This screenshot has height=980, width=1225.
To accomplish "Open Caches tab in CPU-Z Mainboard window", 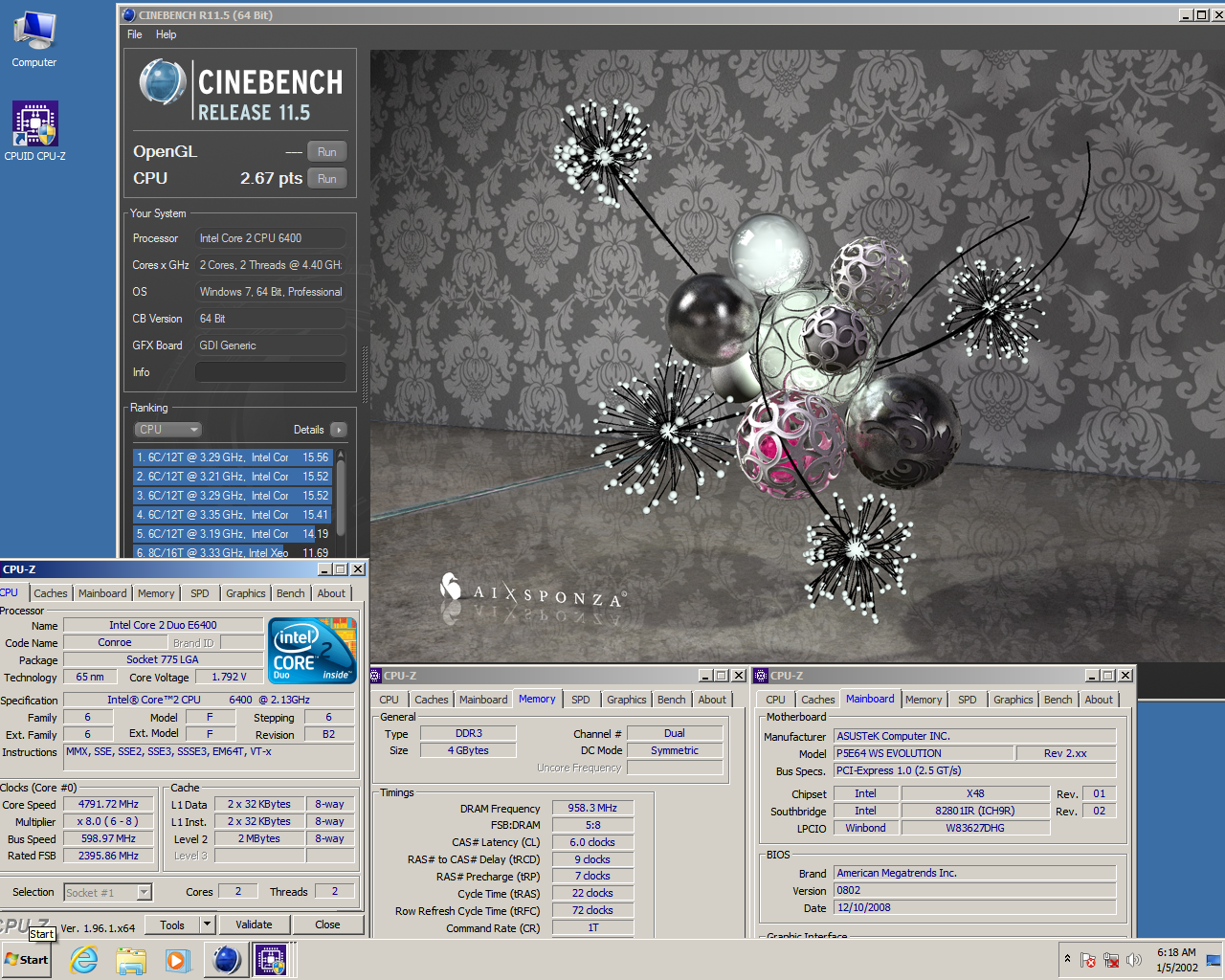I will click(818, 700).
